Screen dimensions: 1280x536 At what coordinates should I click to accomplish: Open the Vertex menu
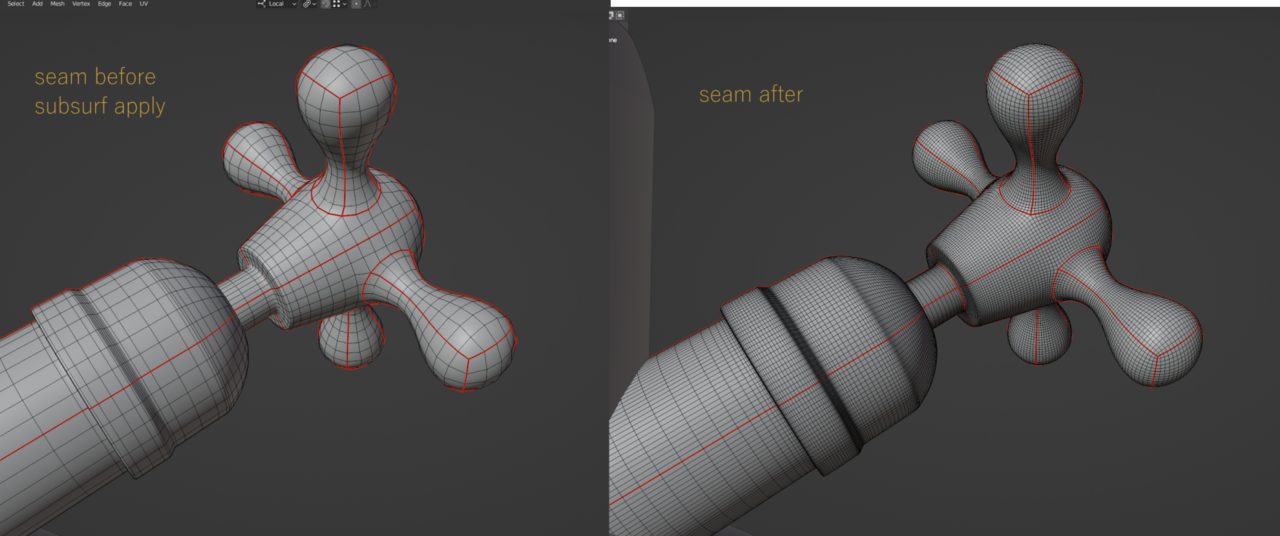click(x=81, y=4)
